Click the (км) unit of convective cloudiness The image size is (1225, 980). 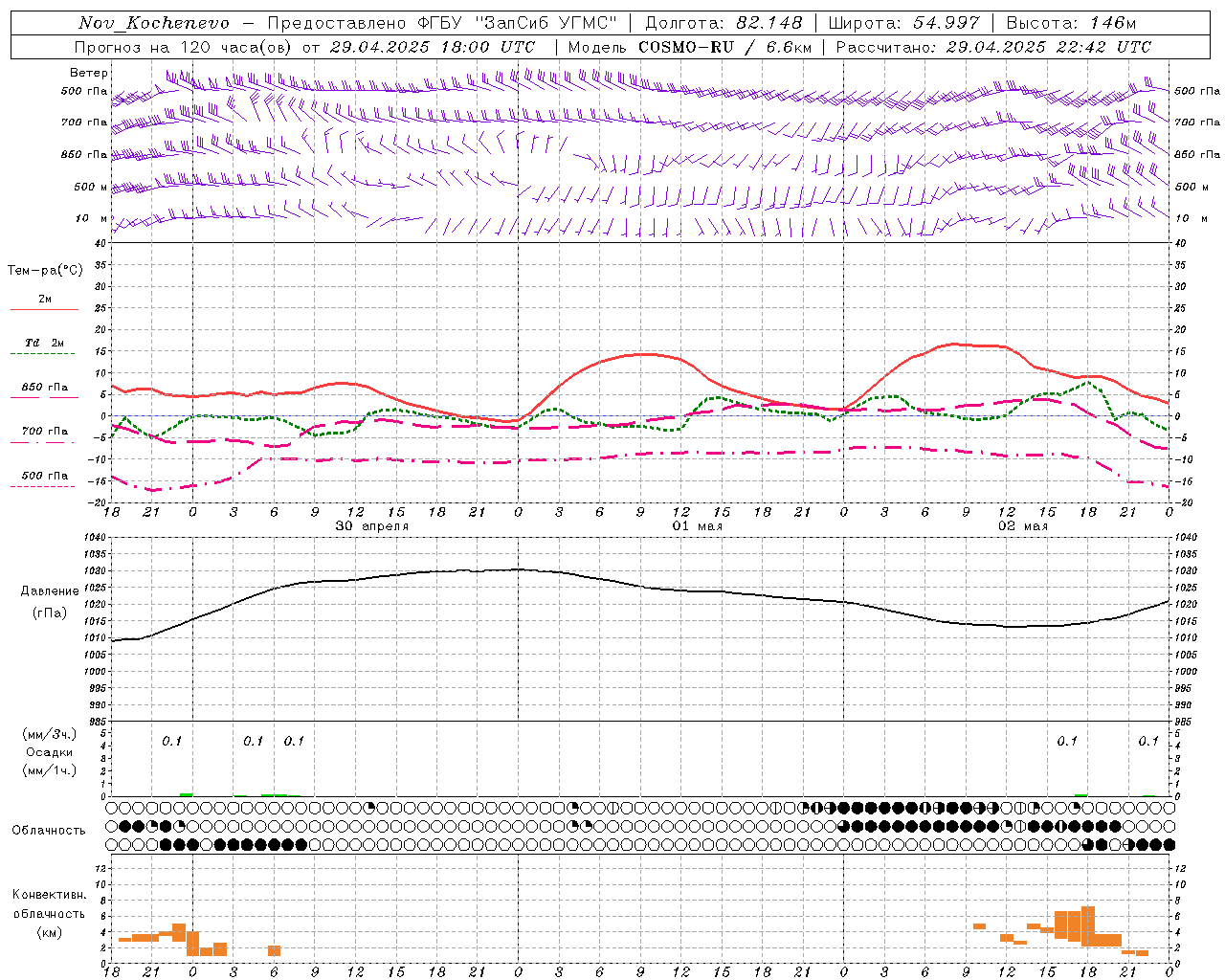pyautogui.click(x=49, y=932)
